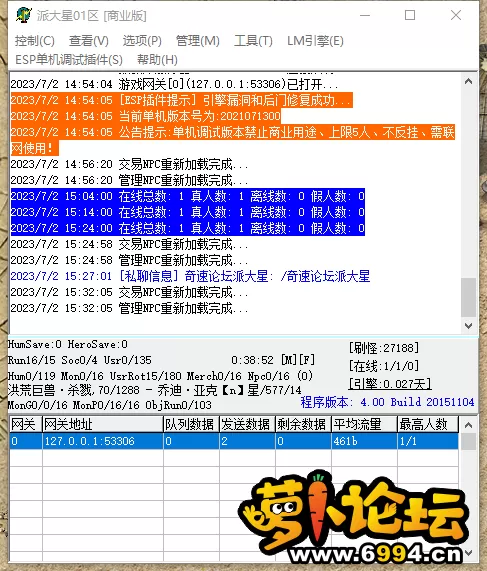Viewport: 487px width, 571px height.
Task: Click the 网关地址 column header
Action: (103, 424)
